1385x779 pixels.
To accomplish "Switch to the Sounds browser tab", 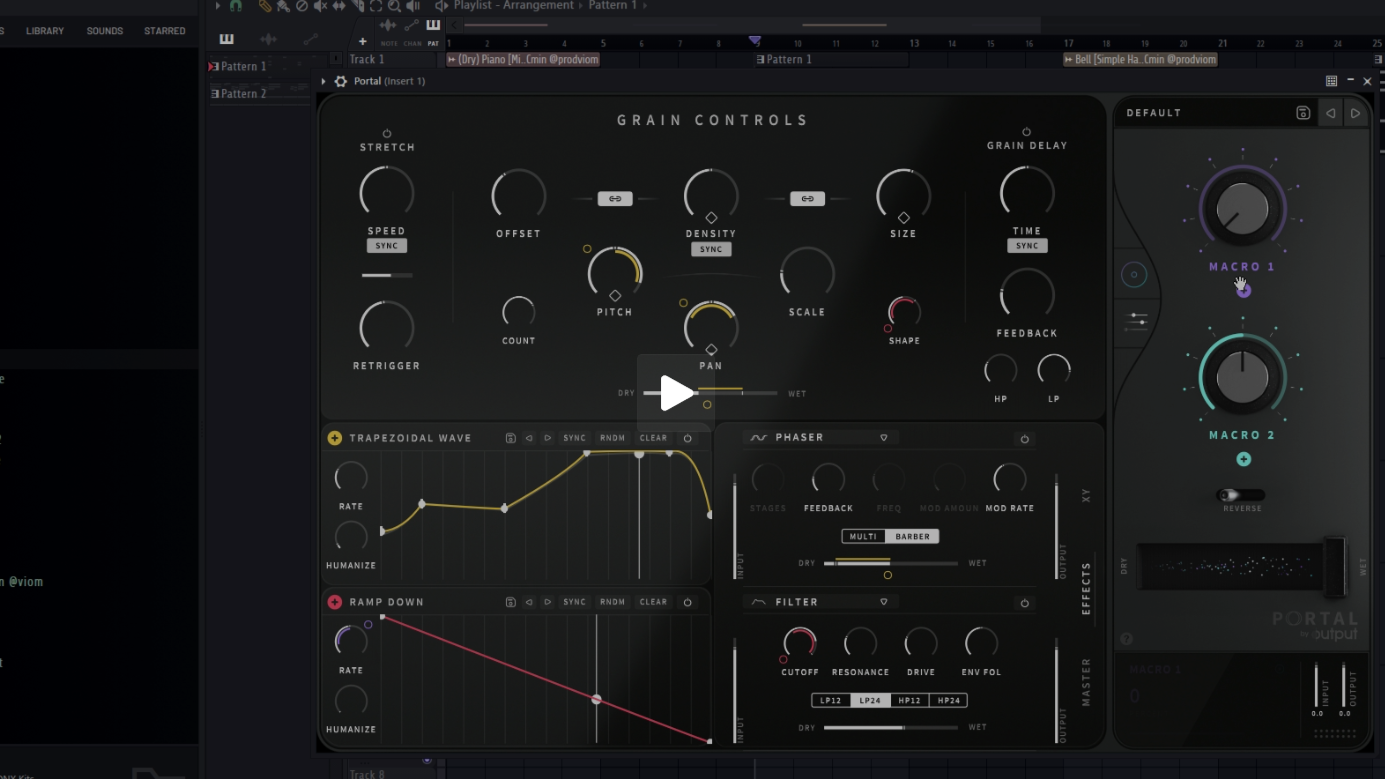I will [105, 31].
